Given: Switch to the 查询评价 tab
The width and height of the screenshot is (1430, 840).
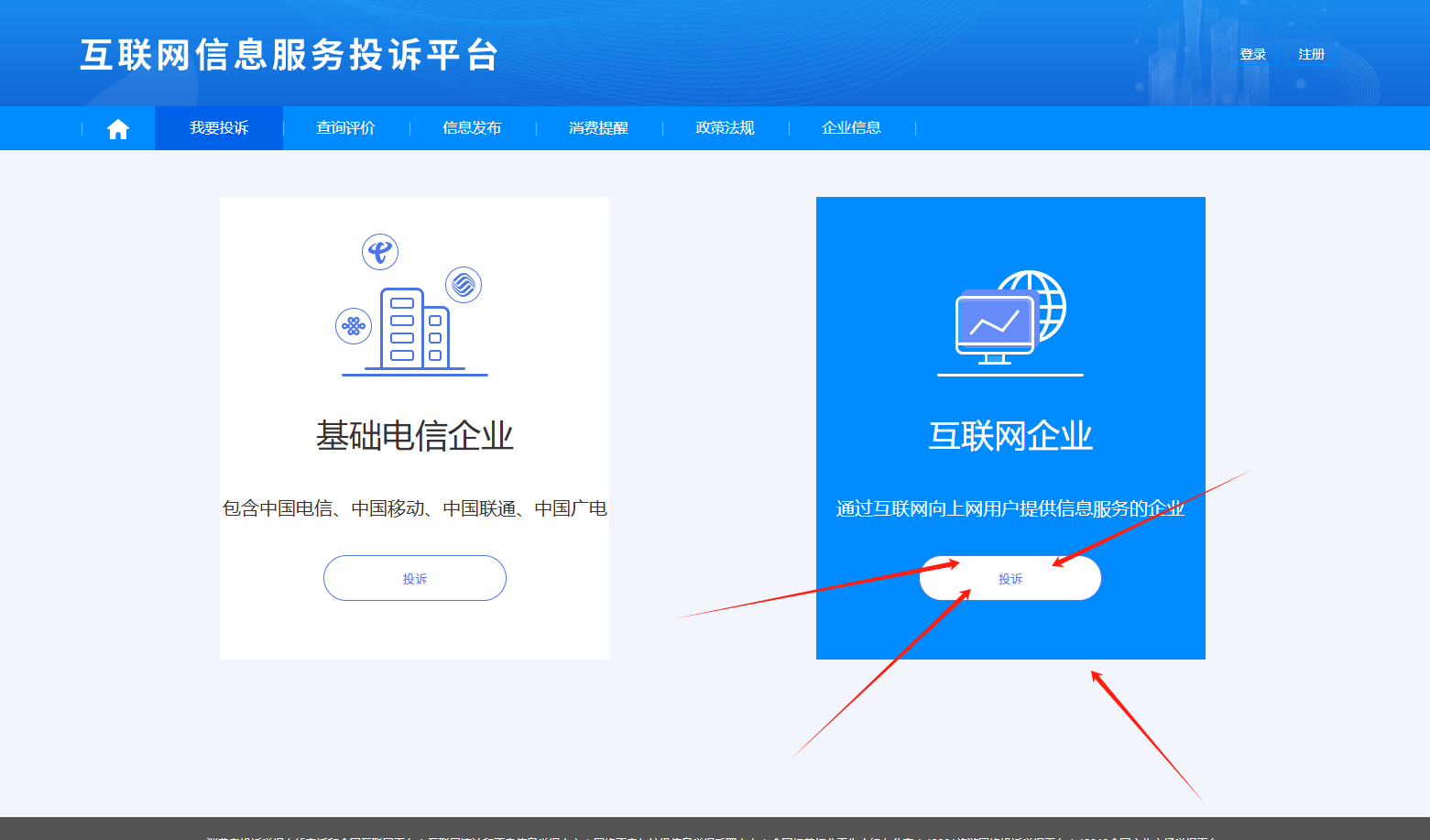Looking at the screenshot, I should click(345, 127).
